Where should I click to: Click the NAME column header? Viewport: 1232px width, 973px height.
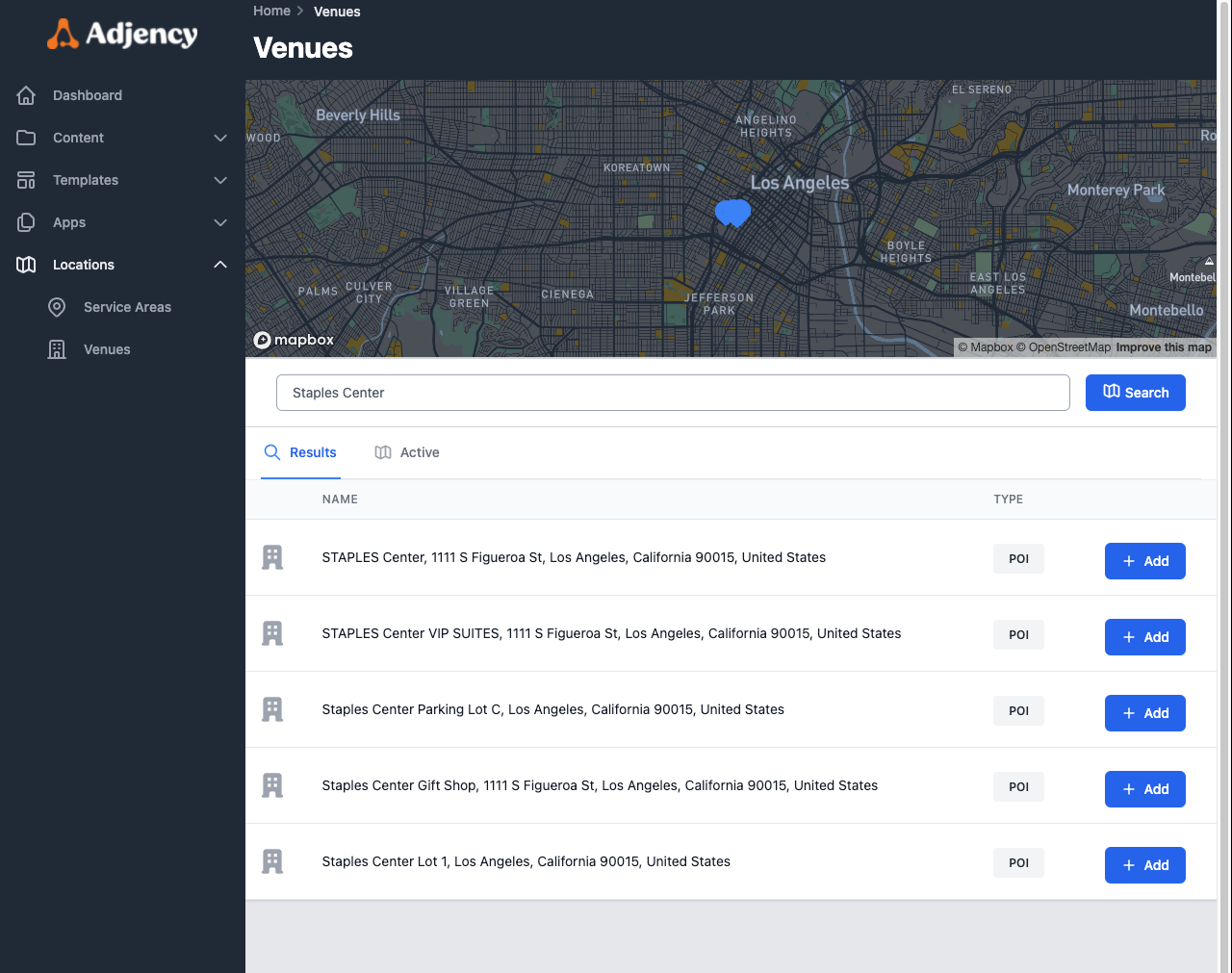340,499
